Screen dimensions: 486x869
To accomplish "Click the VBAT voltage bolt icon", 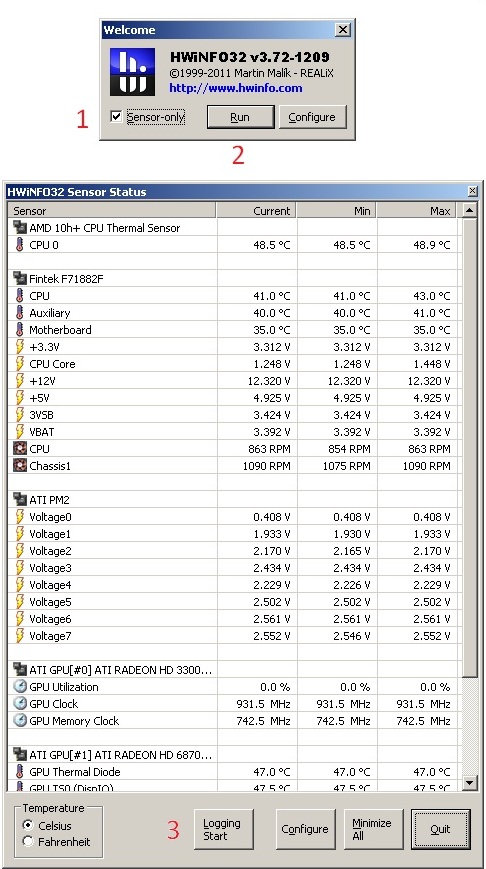I will 20,432.
